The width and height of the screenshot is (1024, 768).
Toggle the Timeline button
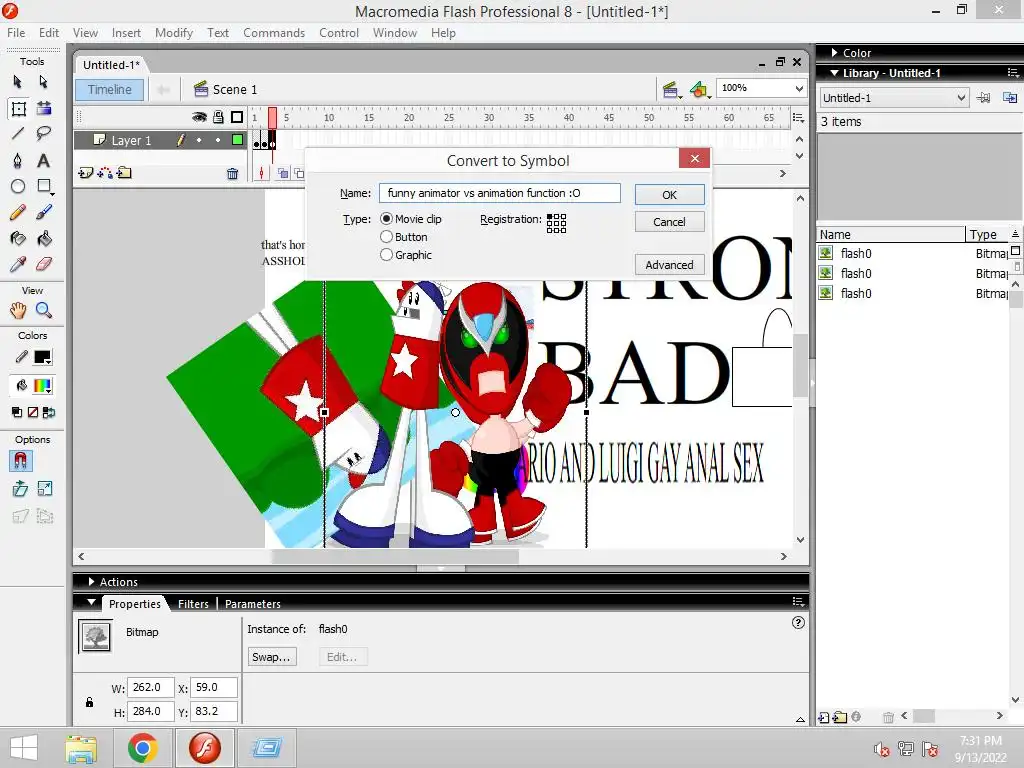coord(110,89)
